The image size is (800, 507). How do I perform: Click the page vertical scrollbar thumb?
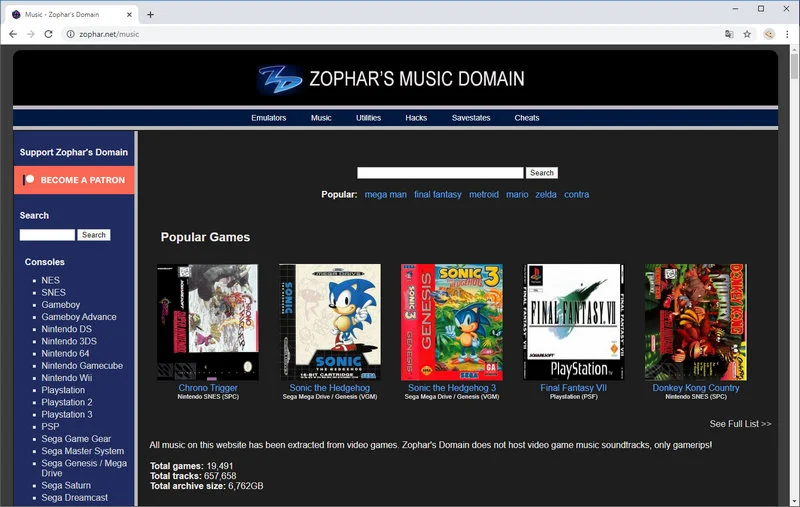(x=794, y=66)
